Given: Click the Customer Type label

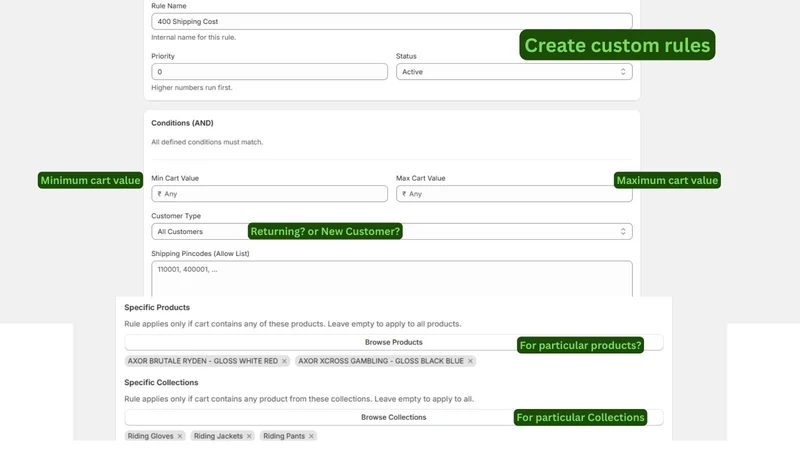Looking at the screenshot, I should (x=176, y=216).
